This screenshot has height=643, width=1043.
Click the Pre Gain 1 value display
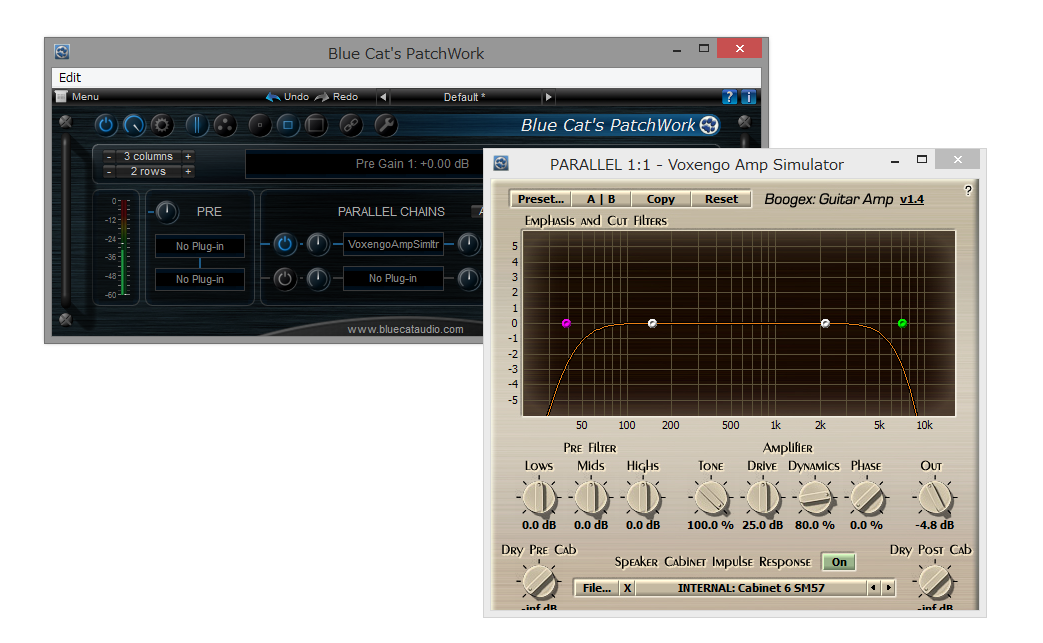click(x=365, y=164)
